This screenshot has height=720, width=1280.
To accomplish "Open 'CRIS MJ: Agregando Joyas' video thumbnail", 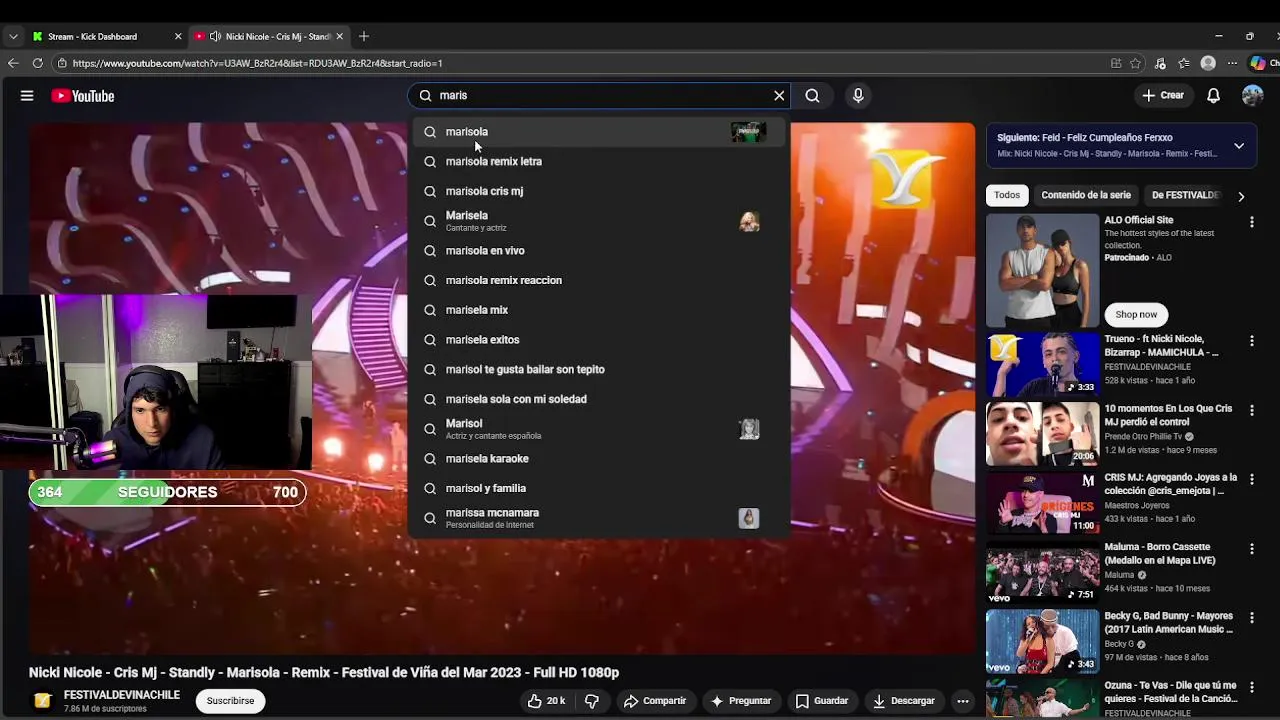I will [x=1043, y=503].
